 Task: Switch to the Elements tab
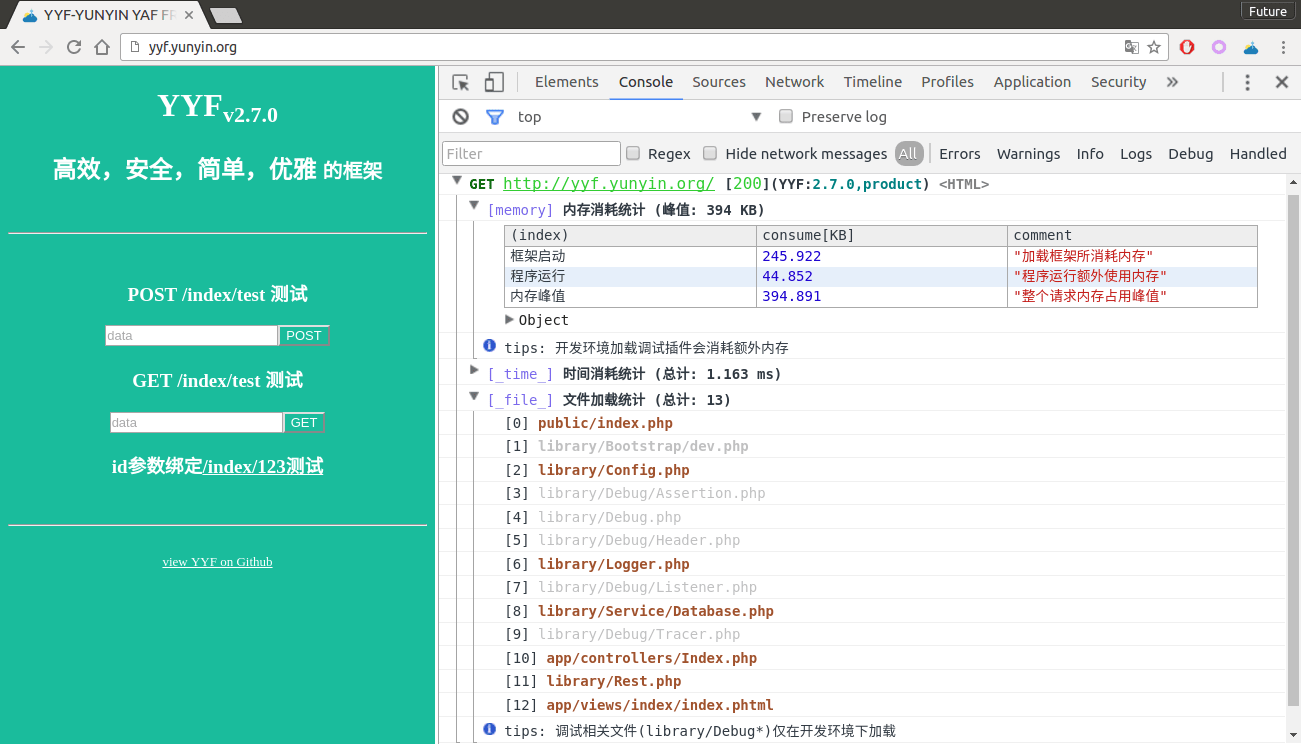566,82
